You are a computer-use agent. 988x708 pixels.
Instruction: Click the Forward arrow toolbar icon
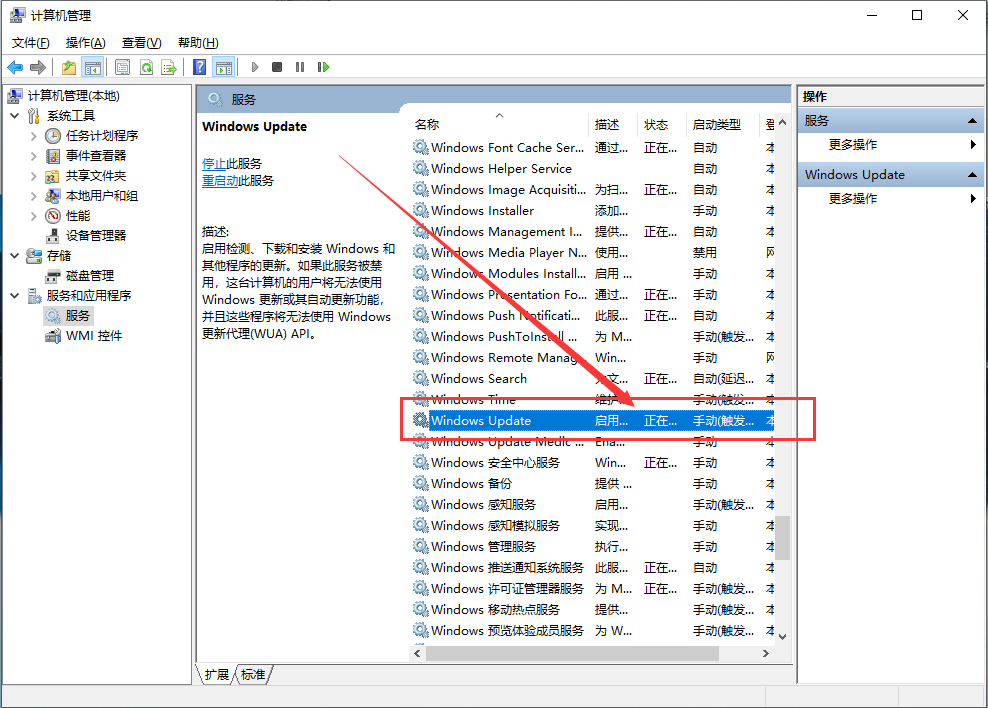click(x=38, y=67)
